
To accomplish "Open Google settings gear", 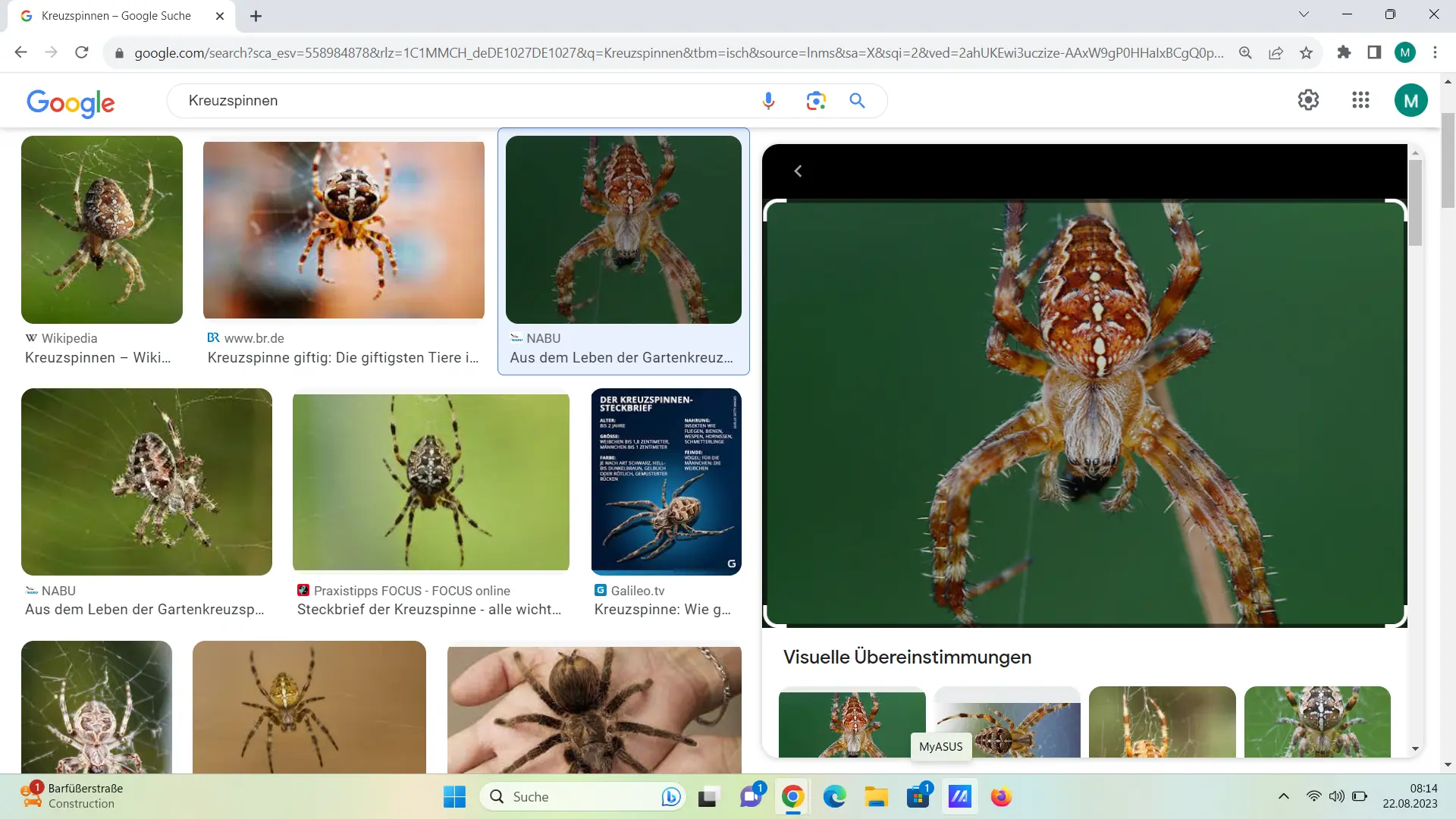I will [x=1308, y=100].
